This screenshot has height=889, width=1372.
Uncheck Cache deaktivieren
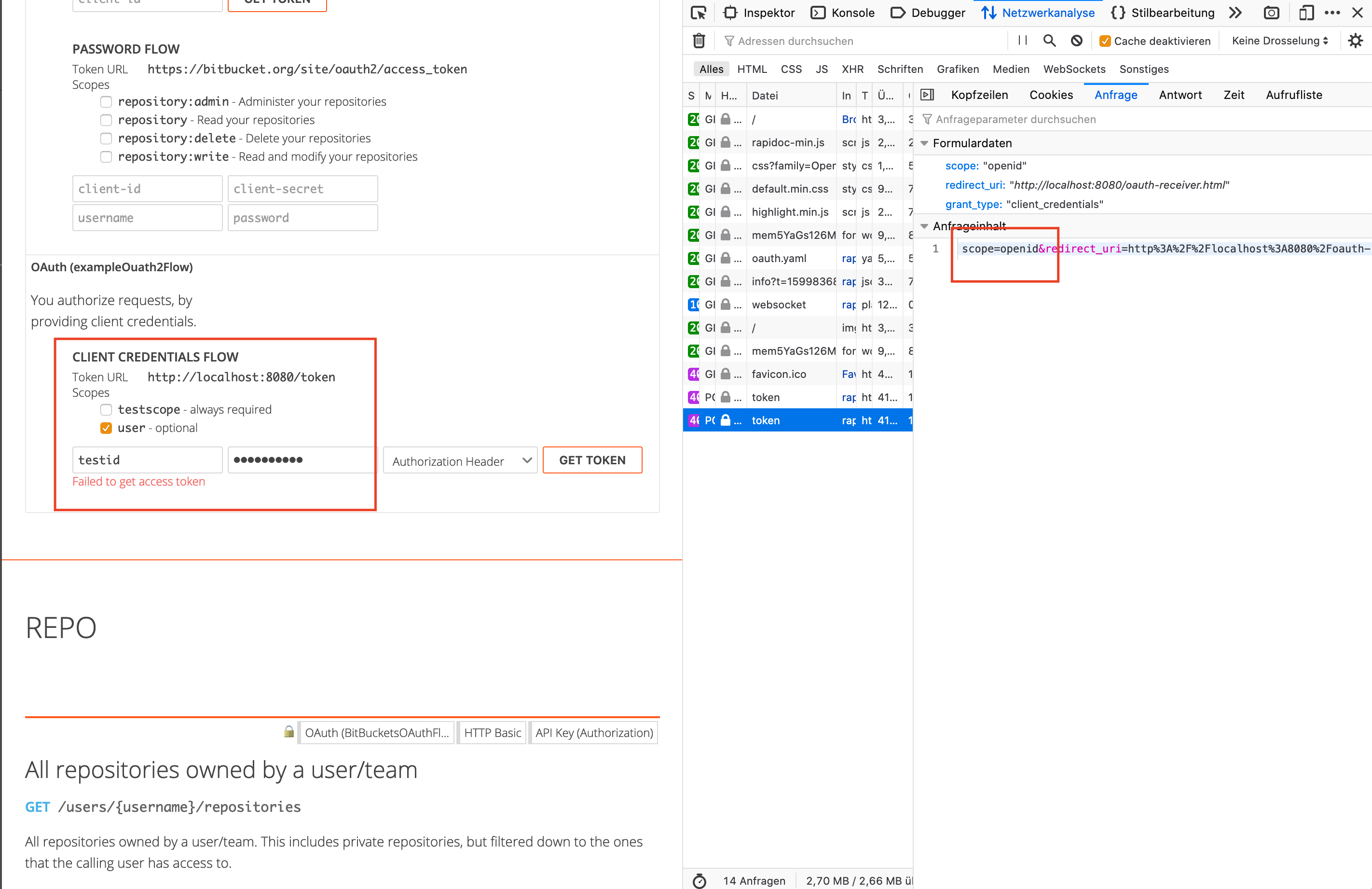(1106, 41)
